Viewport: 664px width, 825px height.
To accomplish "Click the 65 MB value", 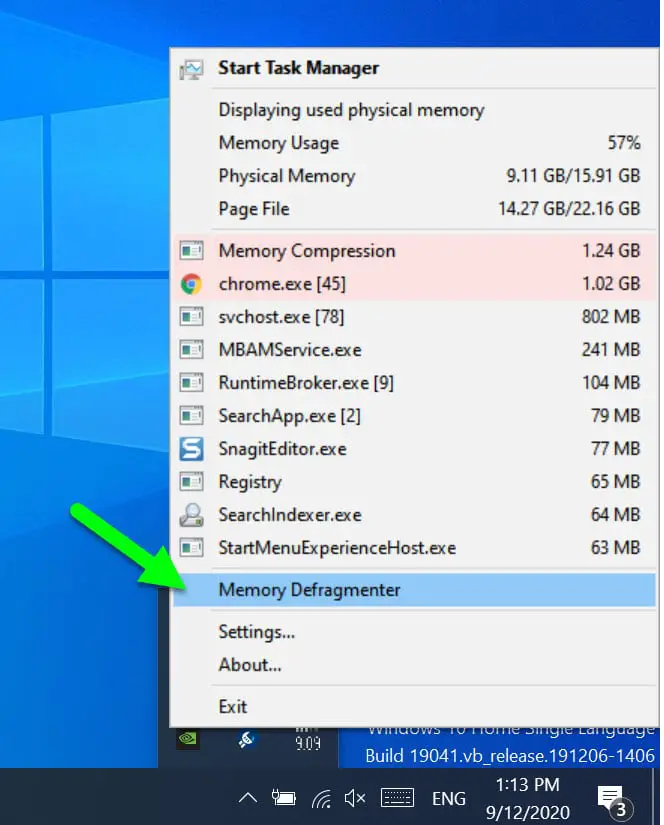I will tap(616, 482).
